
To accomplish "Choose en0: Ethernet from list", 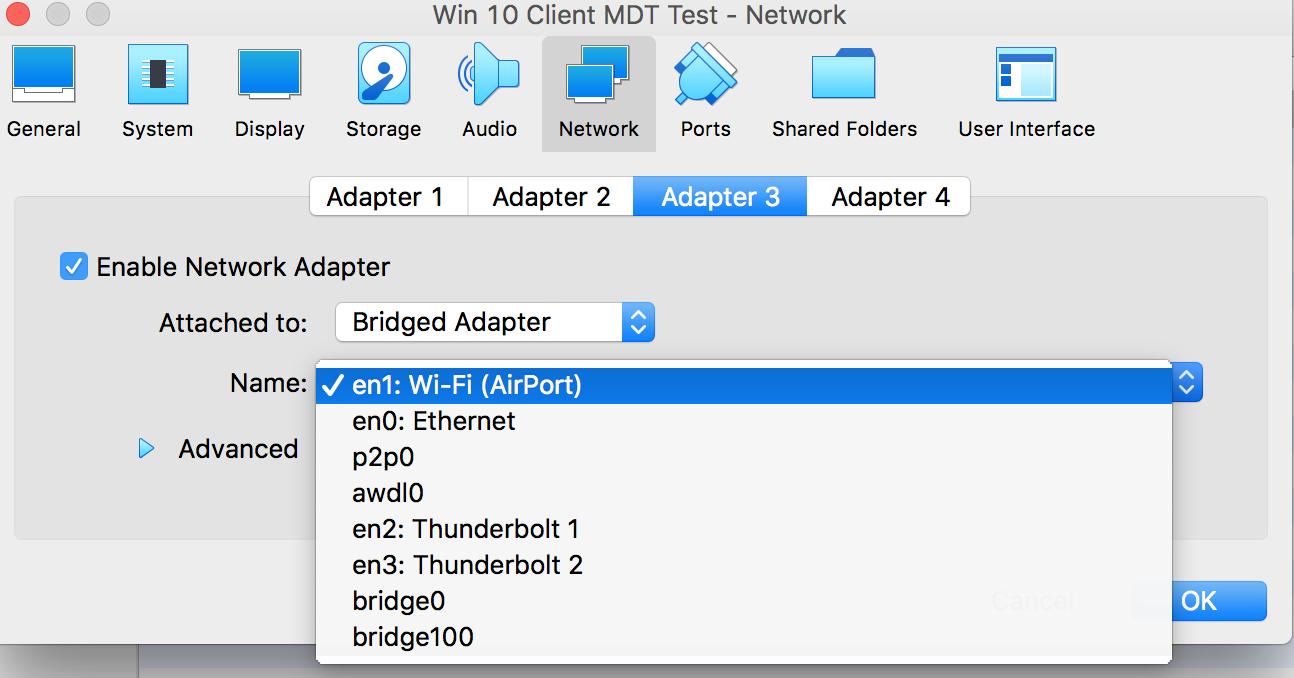I will tap(743, 421).
